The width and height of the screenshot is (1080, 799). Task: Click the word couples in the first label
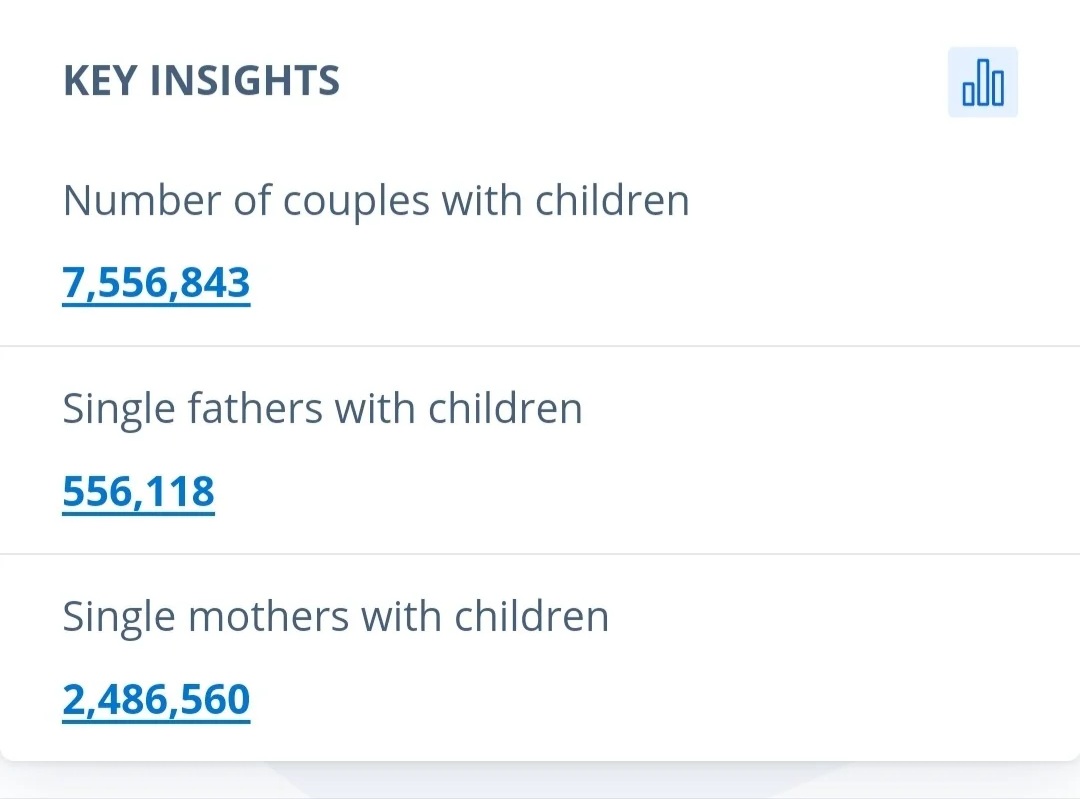[x=356, y=203]
